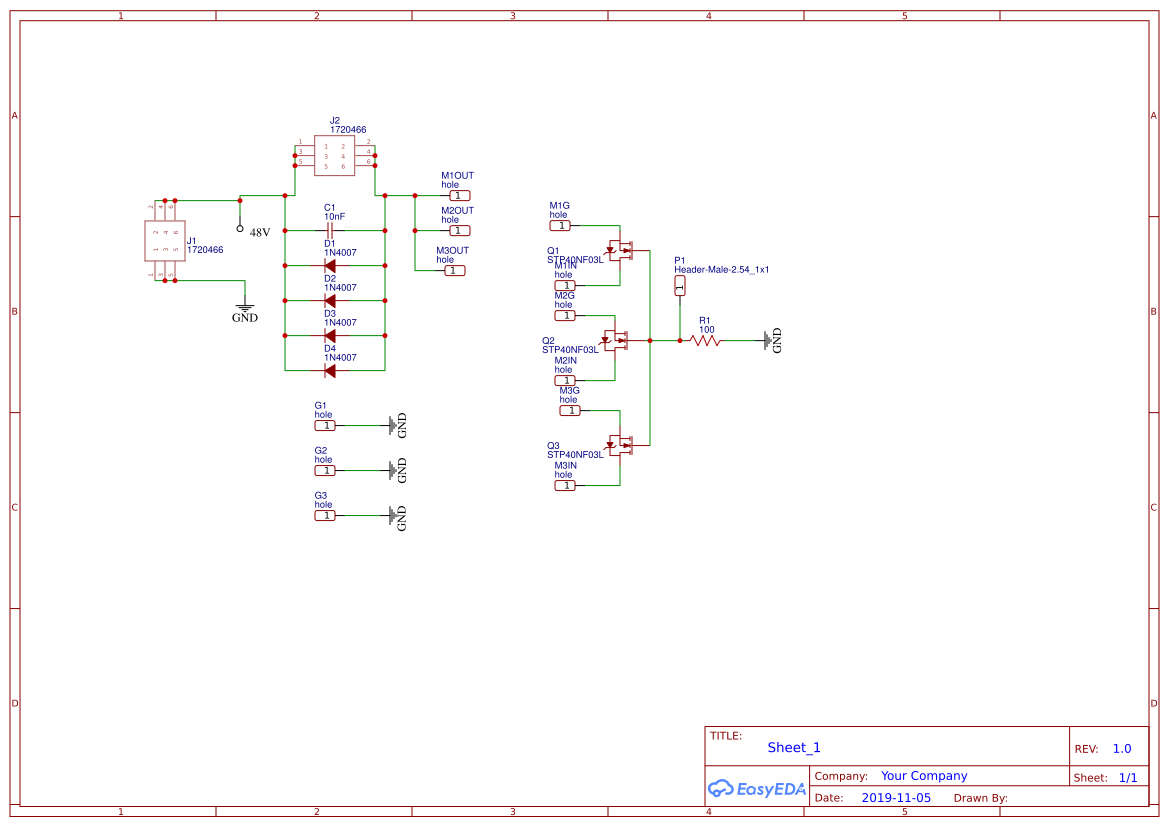
Task: Select the Q2 STP40NF03L MOSFET symbol
Action: (613, 340)
